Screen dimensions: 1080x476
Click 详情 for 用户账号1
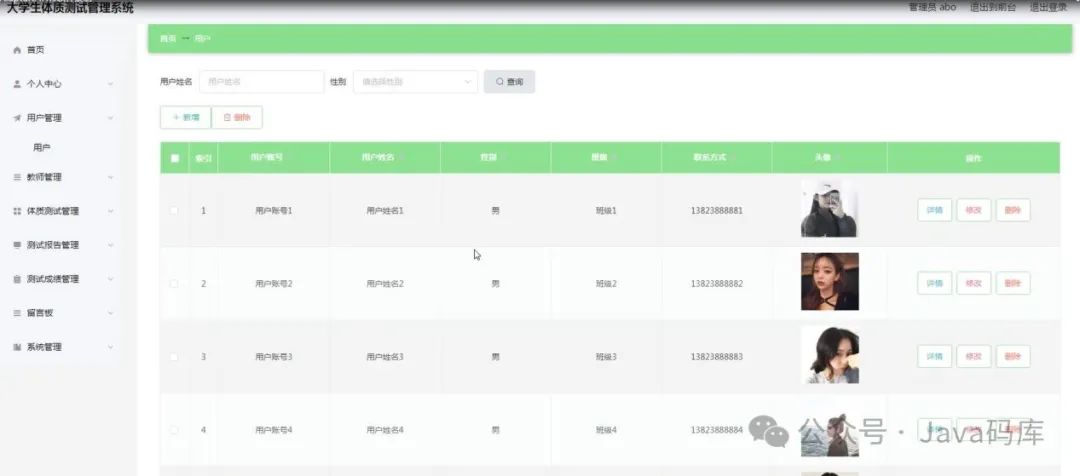click(x=935, y=210)
